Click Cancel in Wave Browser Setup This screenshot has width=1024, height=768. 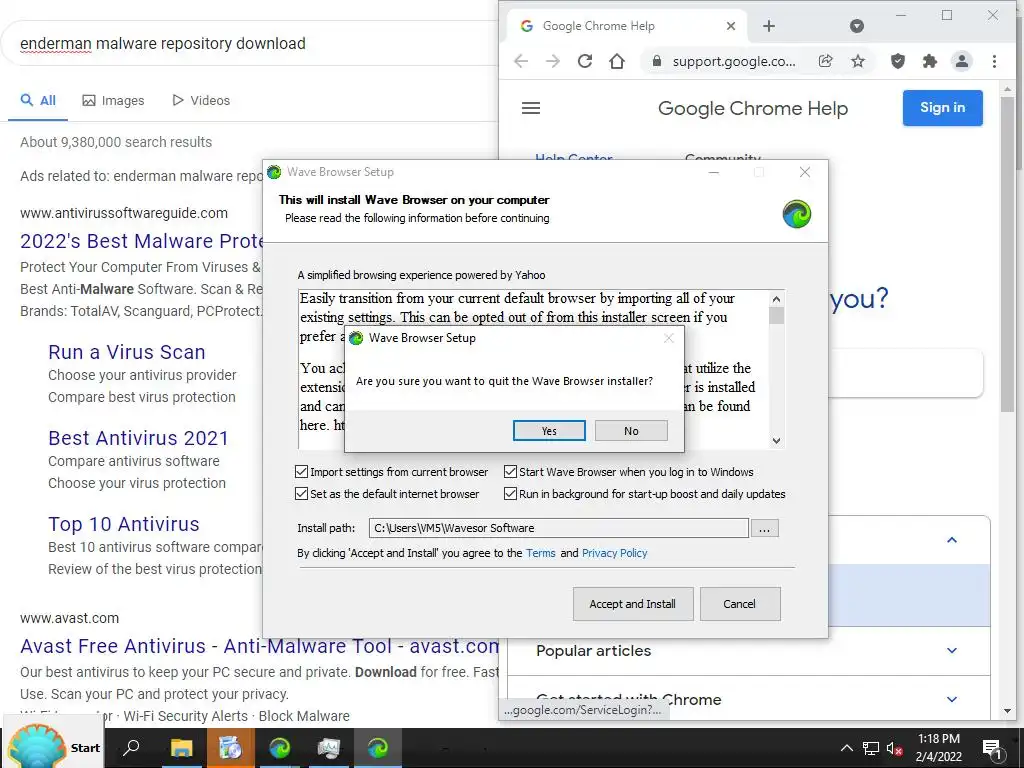coord(739,604)
